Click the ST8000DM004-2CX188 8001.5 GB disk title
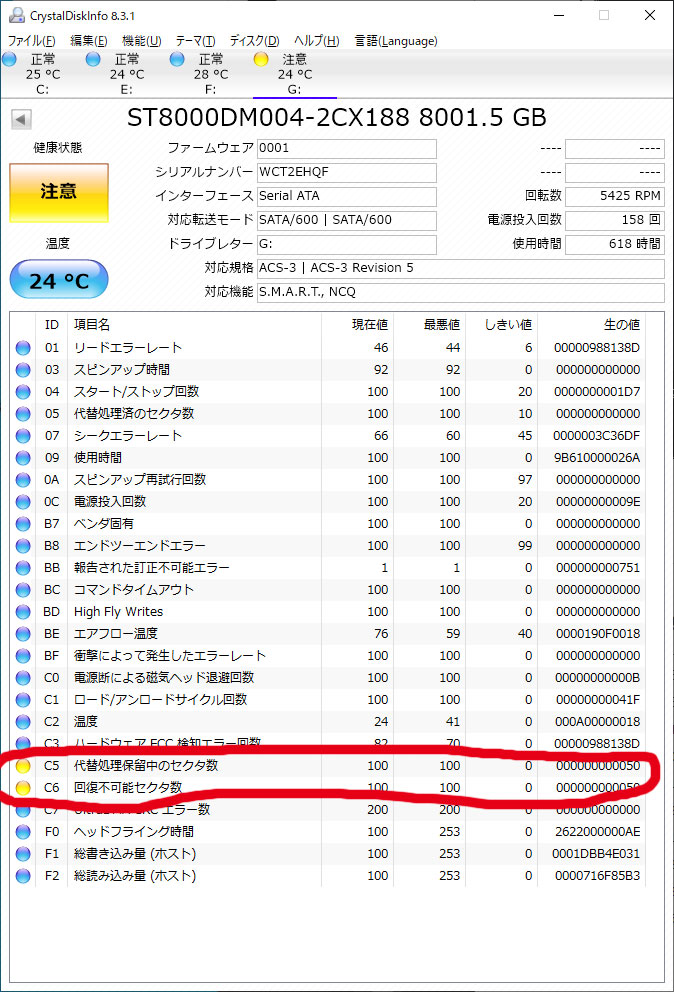Screen dimensions: 674x992 [x=337, y=118]
